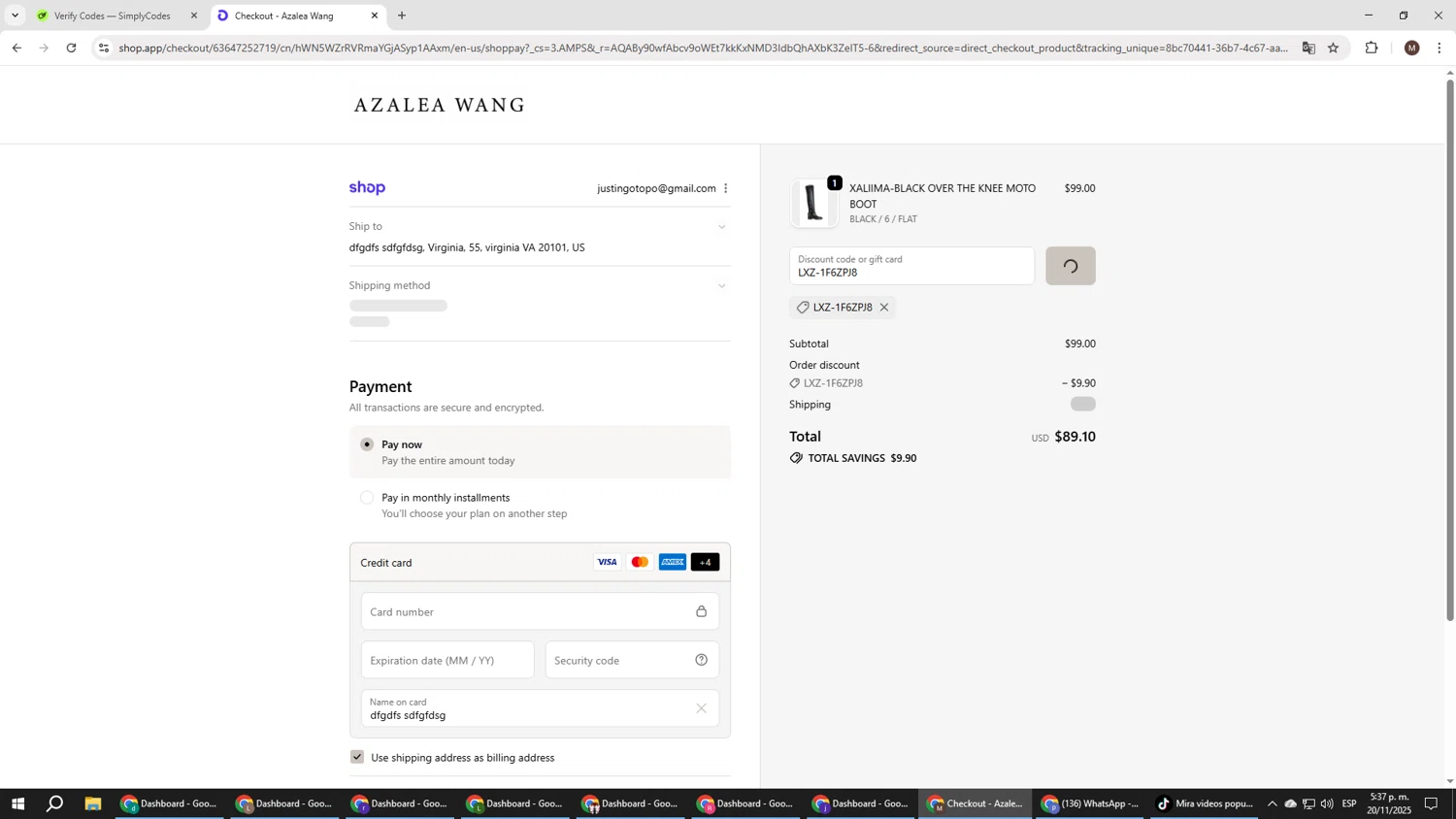Click the Shop Pay logo
This screenshot has width=1456, height=819.
click(367, 188)
